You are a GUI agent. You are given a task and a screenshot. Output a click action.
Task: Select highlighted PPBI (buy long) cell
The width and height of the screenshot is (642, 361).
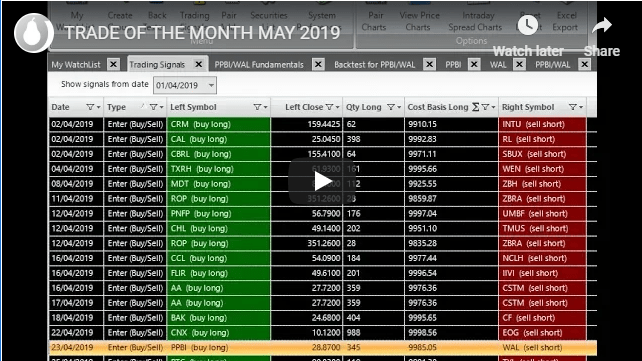point(218,347)
